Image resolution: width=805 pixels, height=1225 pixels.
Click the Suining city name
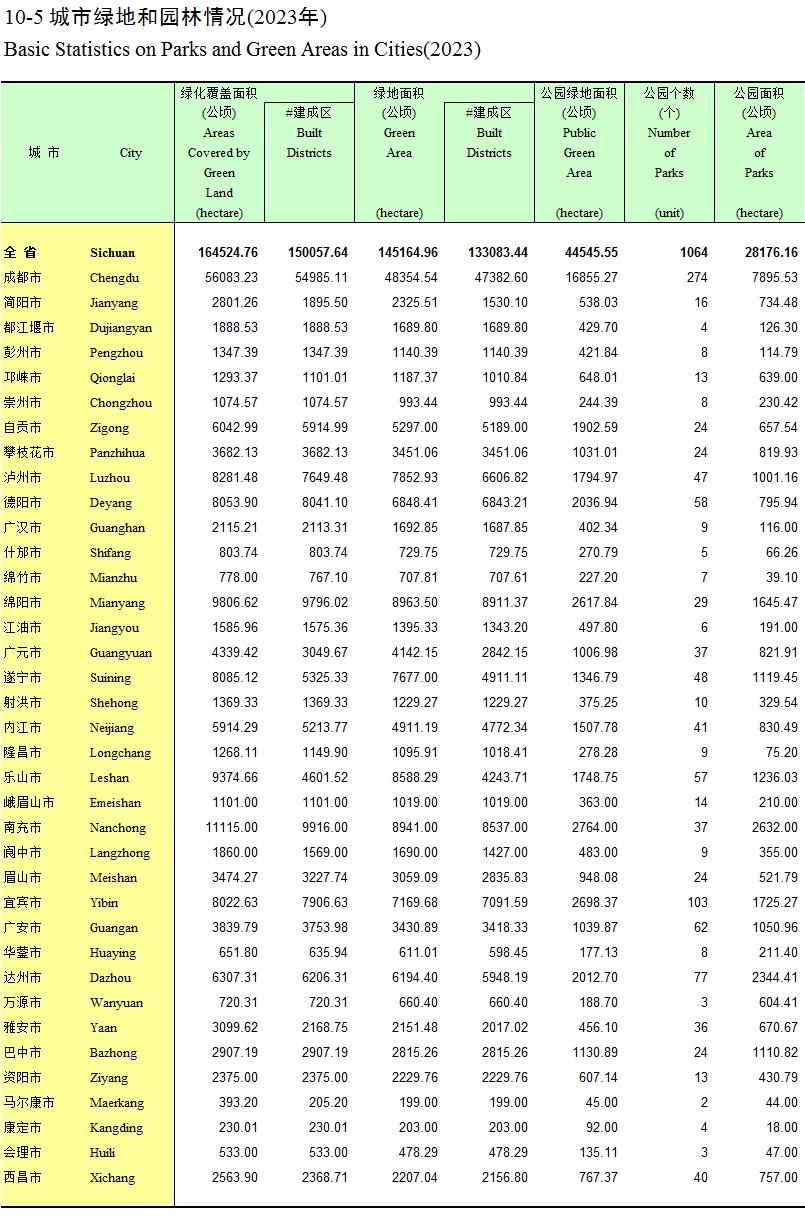[112, 678]
